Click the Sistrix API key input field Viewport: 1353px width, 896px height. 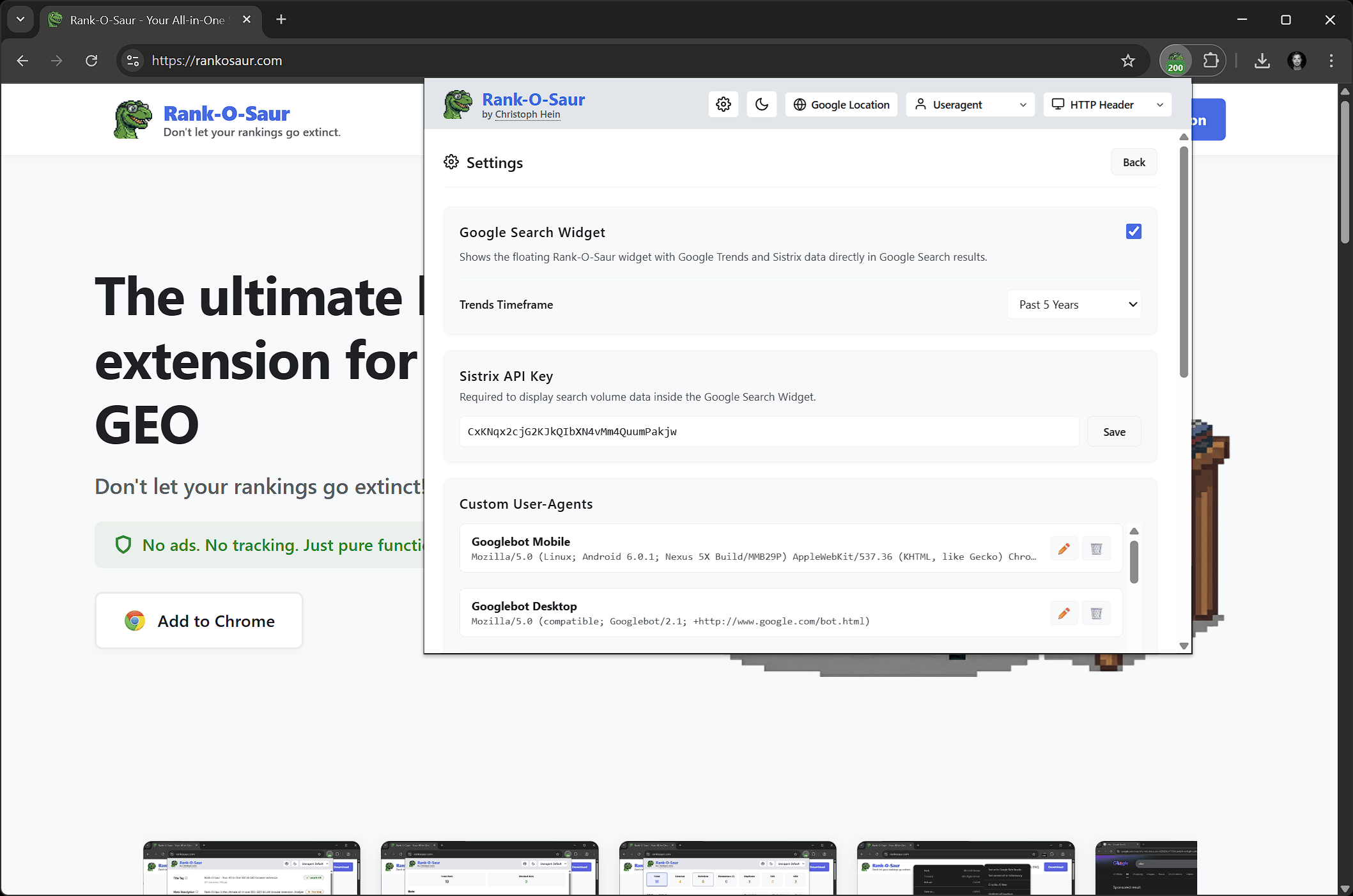click(x=768, y=432)
